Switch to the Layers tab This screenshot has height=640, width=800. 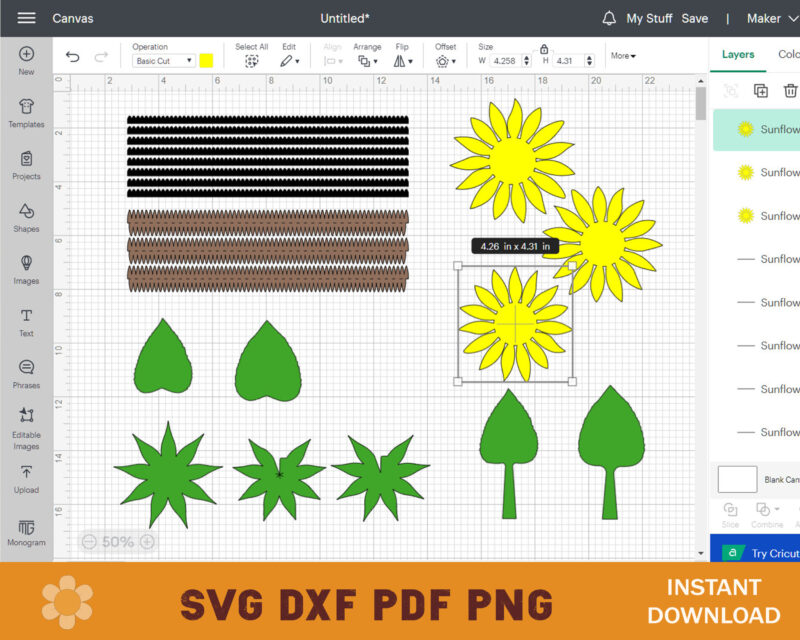737,55
